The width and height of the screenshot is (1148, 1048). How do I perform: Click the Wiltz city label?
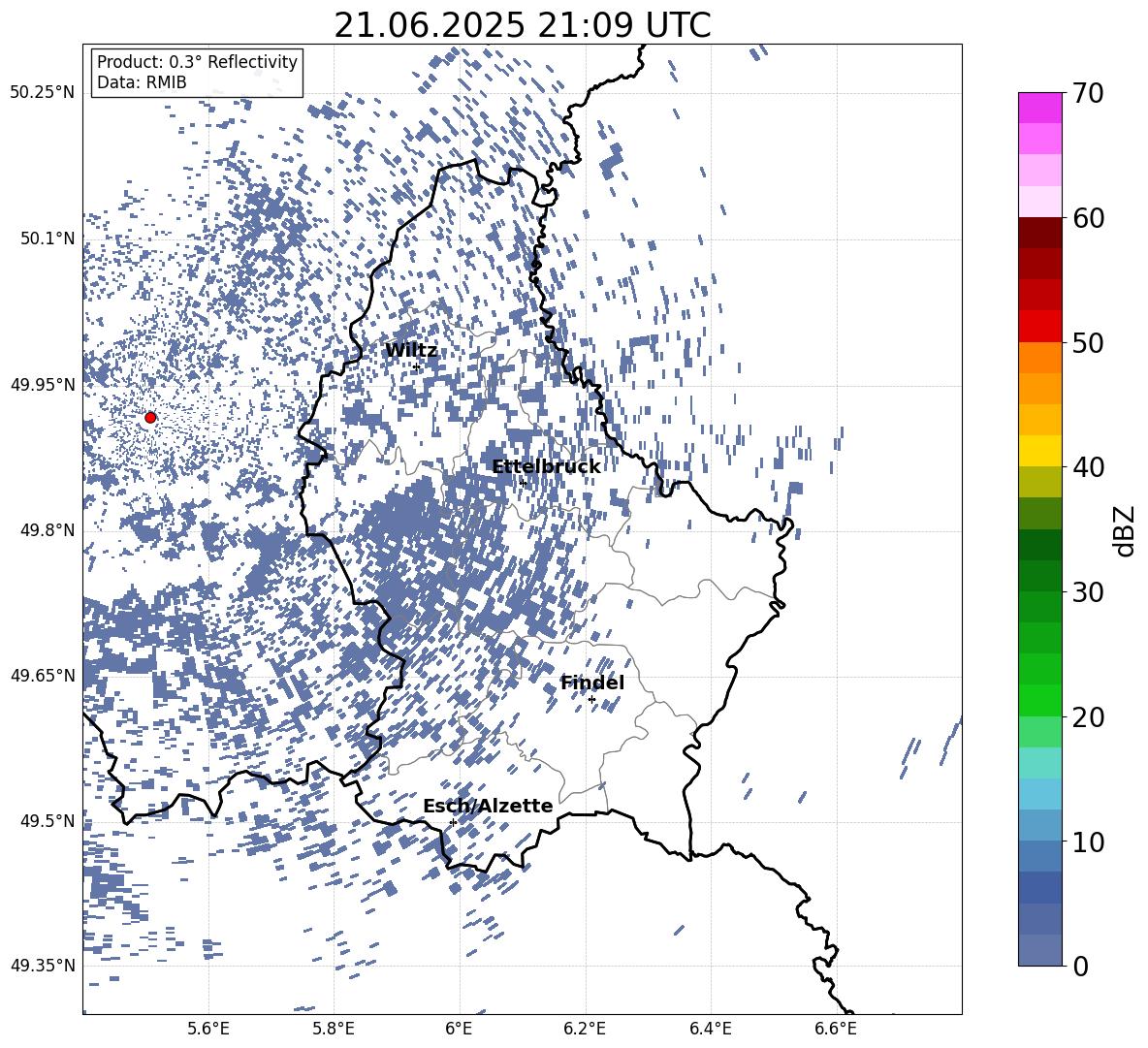click(411, 351)
